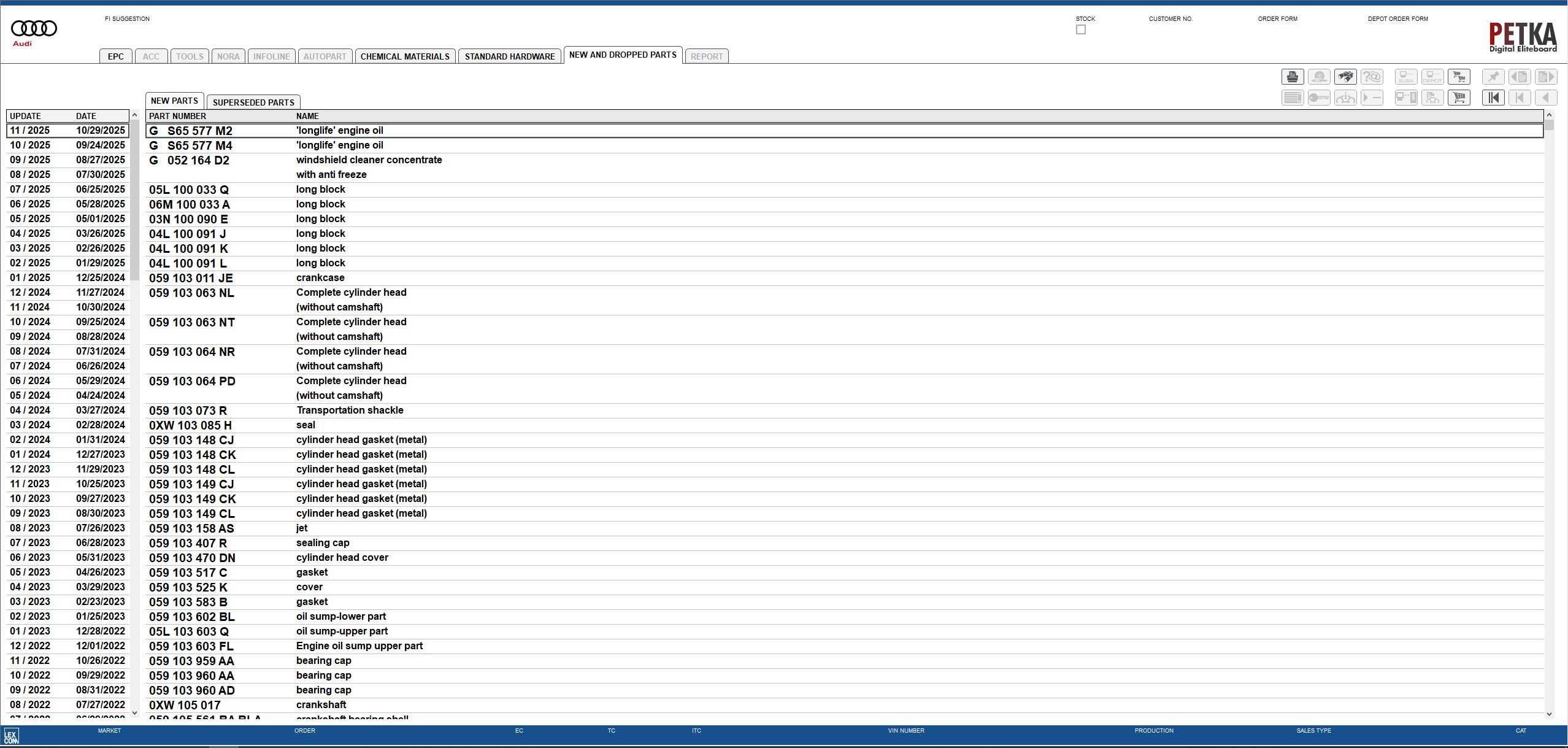The image size is (1568, 748).
Task: Check the checkbox under STOCK label
Action: point(1080,29)
